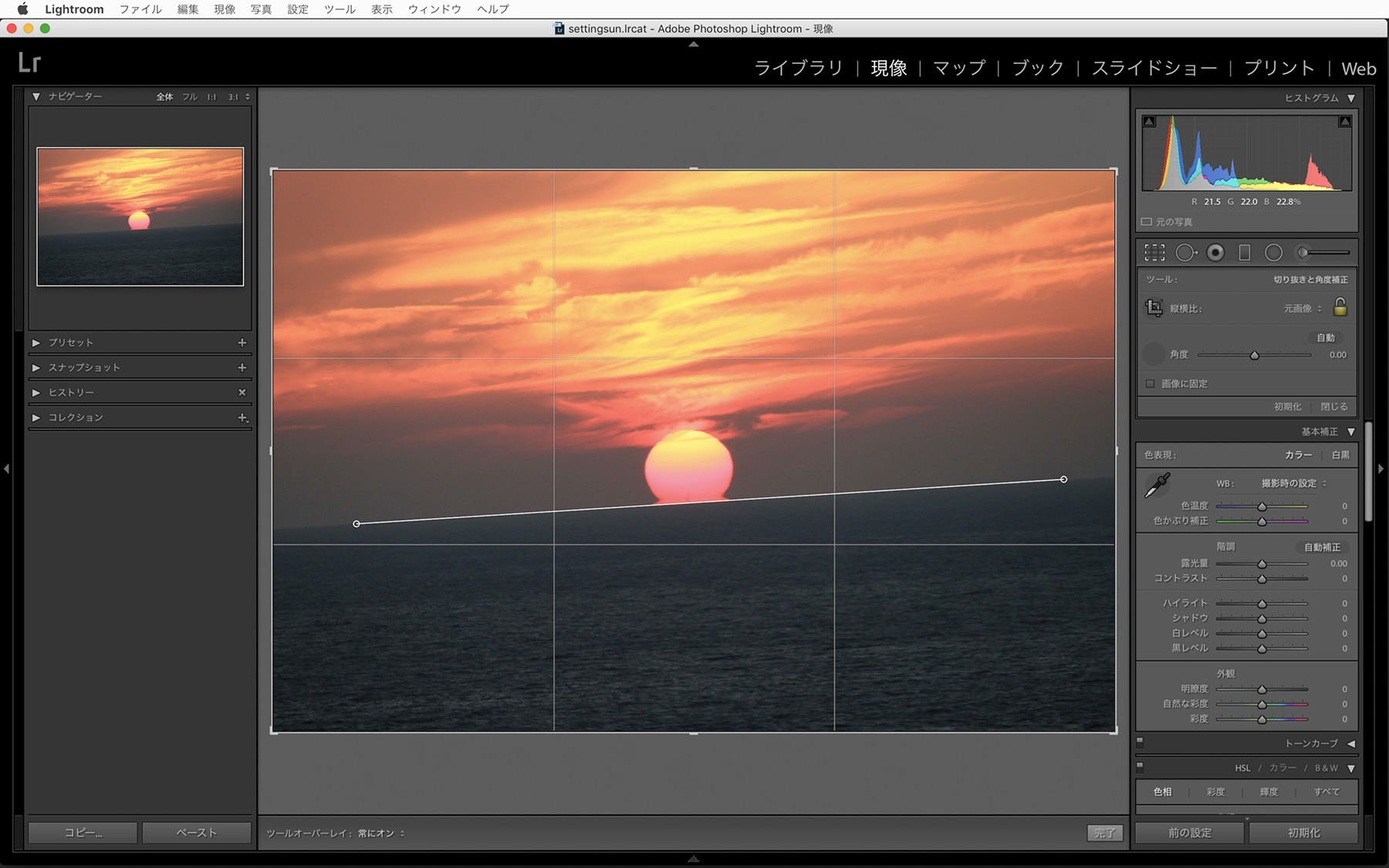Click the コピー... button
The height and width of the screenshot is (868, 1389).
point(83,833)
